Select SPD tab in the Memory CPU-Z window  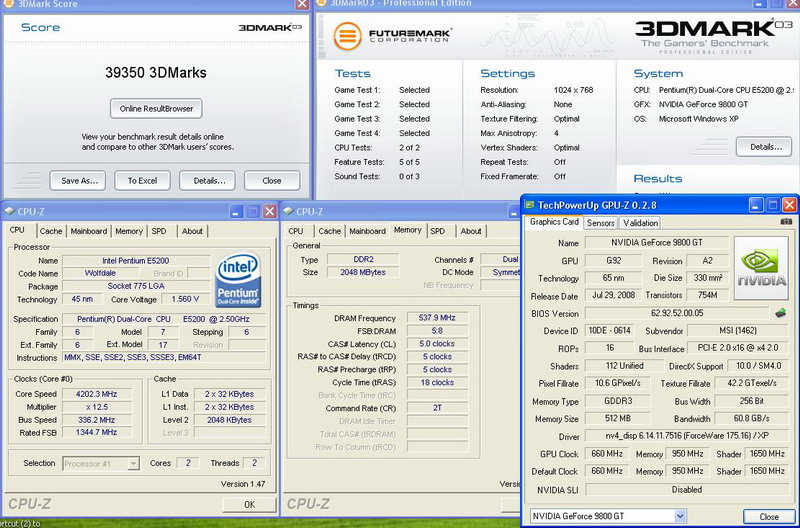tap(437, 231)
